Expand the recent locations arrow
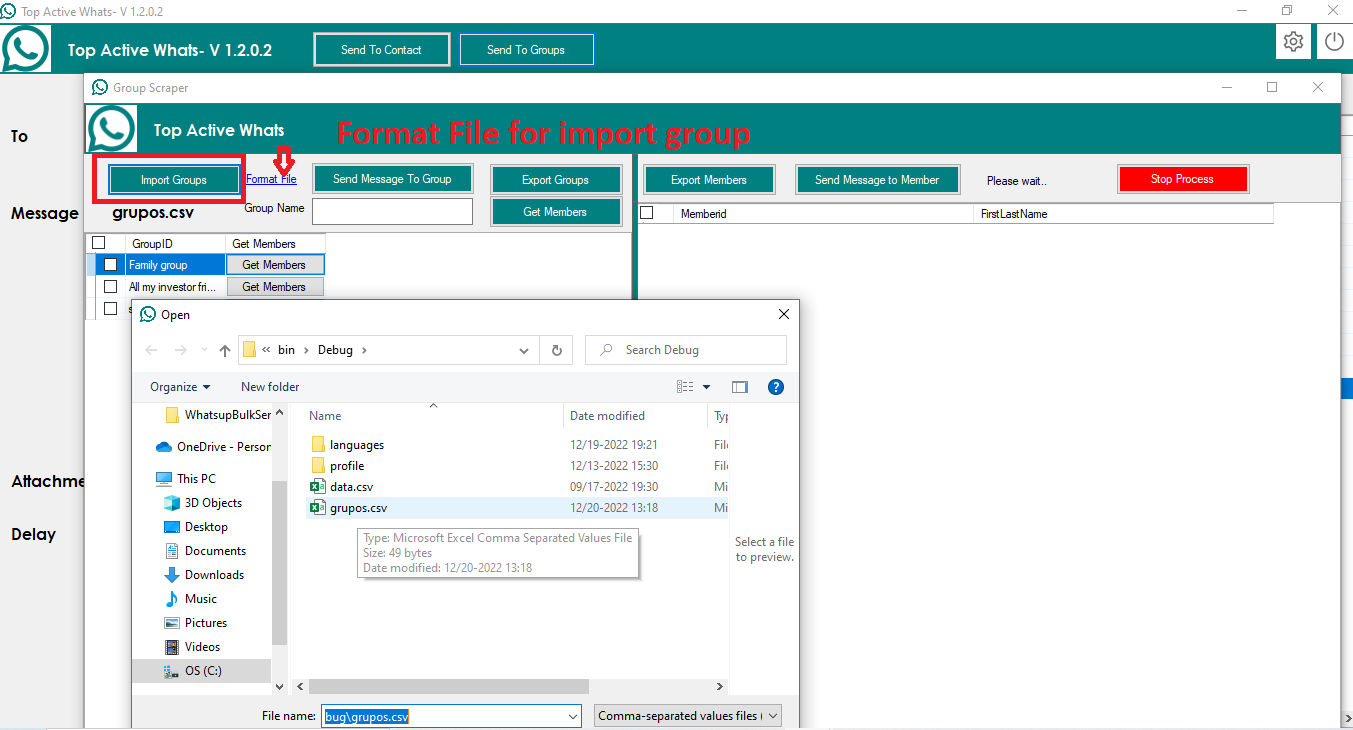 point(204,350)
